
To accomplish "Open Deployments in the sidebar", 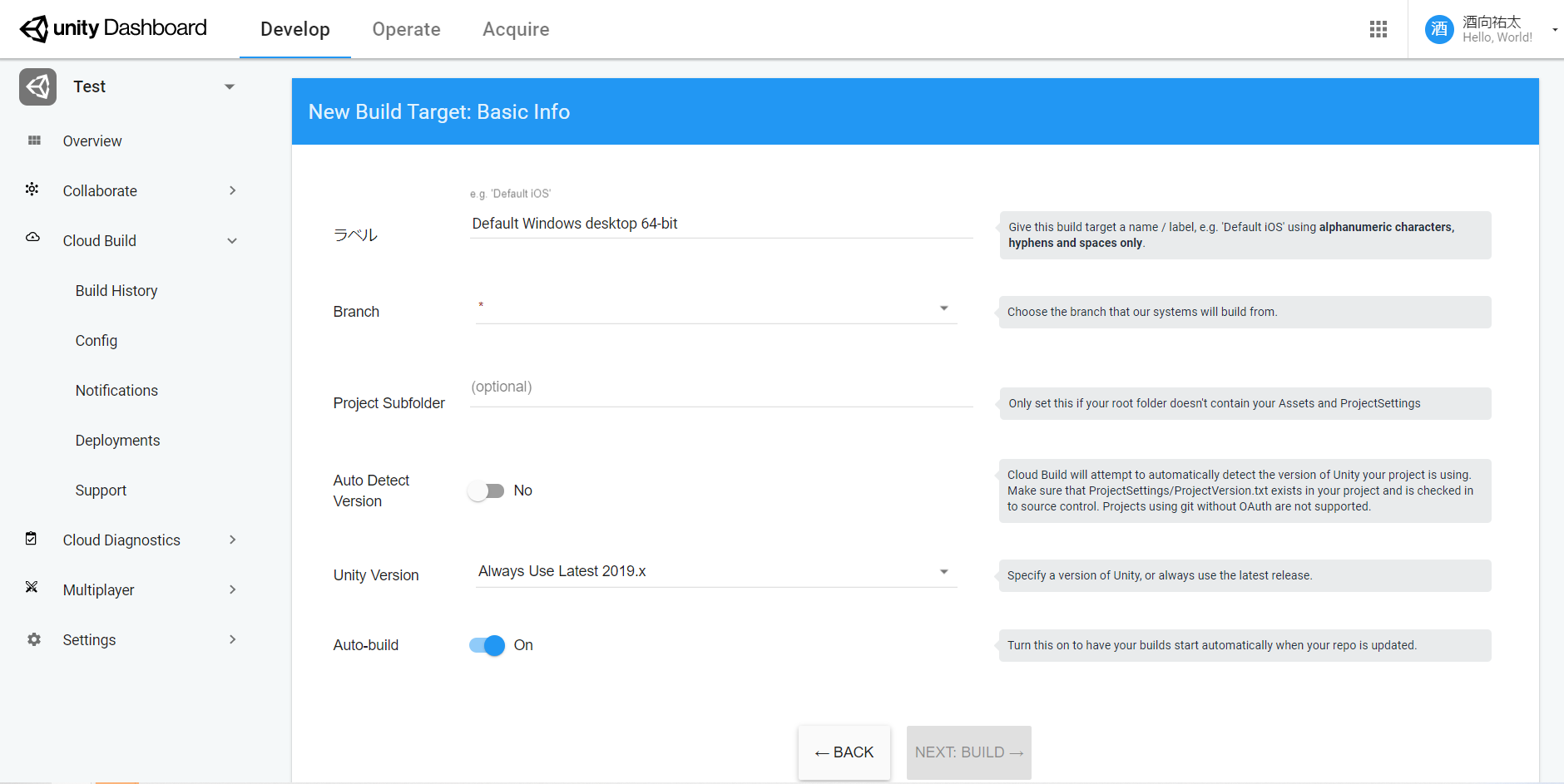I will [x=117, y=441].
